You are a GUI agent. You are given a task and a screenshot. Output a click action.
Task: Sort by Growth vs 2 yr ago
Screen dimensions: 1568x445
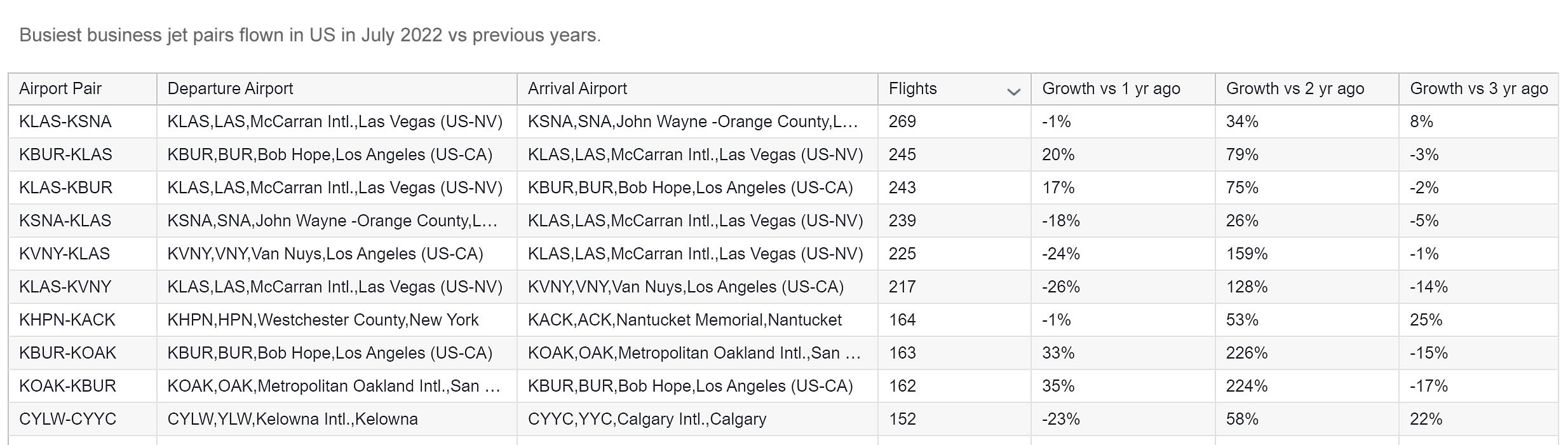[1307, 89]
